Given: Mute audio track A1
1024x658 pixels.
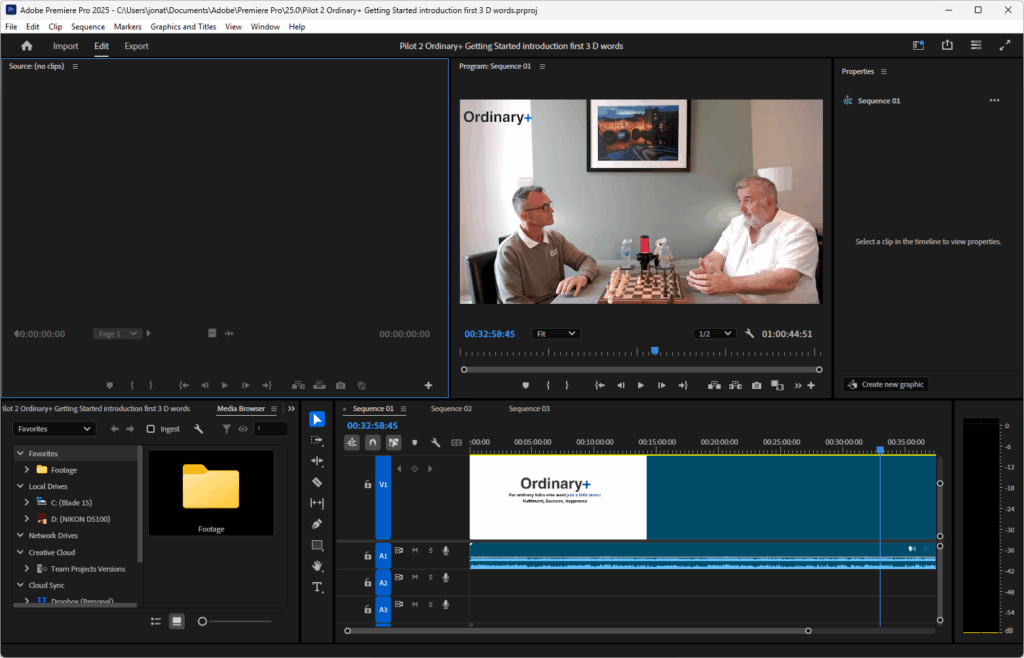Looking at the screenshot, I should [x=415, y=551].
